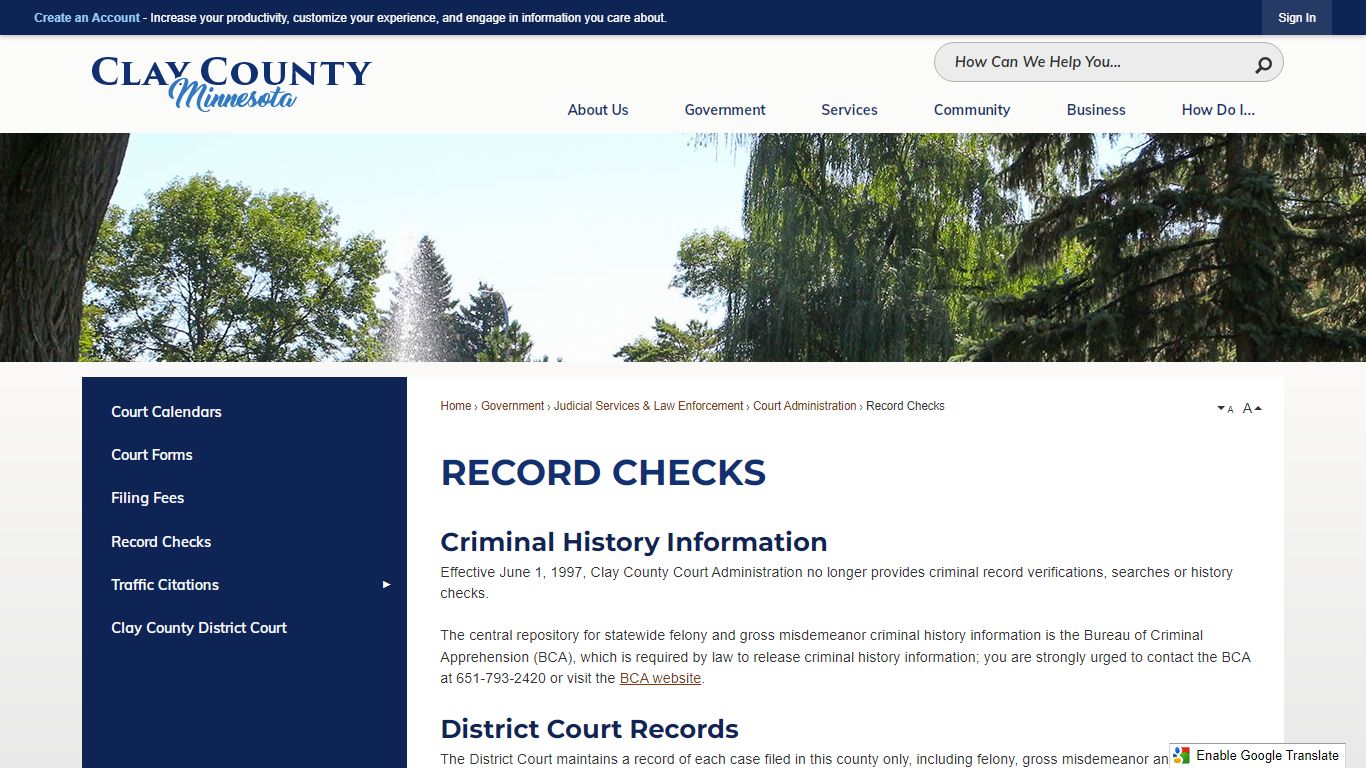Follow the Create an Account link
This screenshot has height=768, width=1366.
(x=87, y=18)
